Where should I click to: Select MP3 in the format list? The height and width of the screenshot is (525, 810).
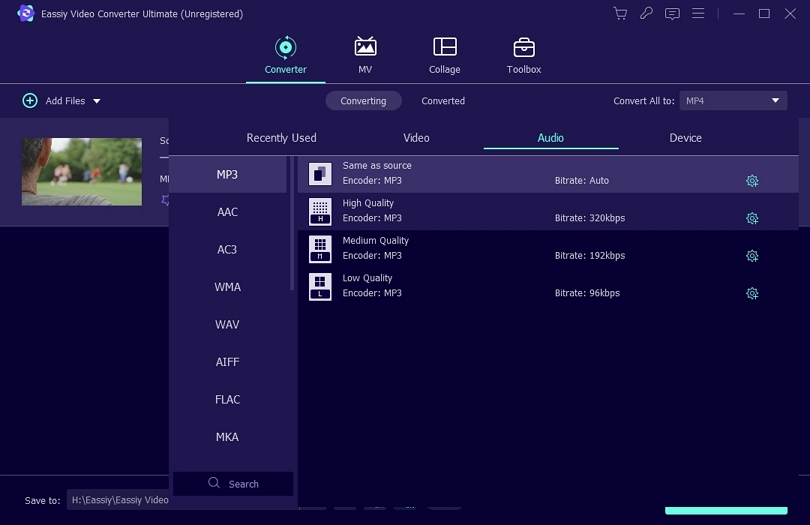(227, 175)
